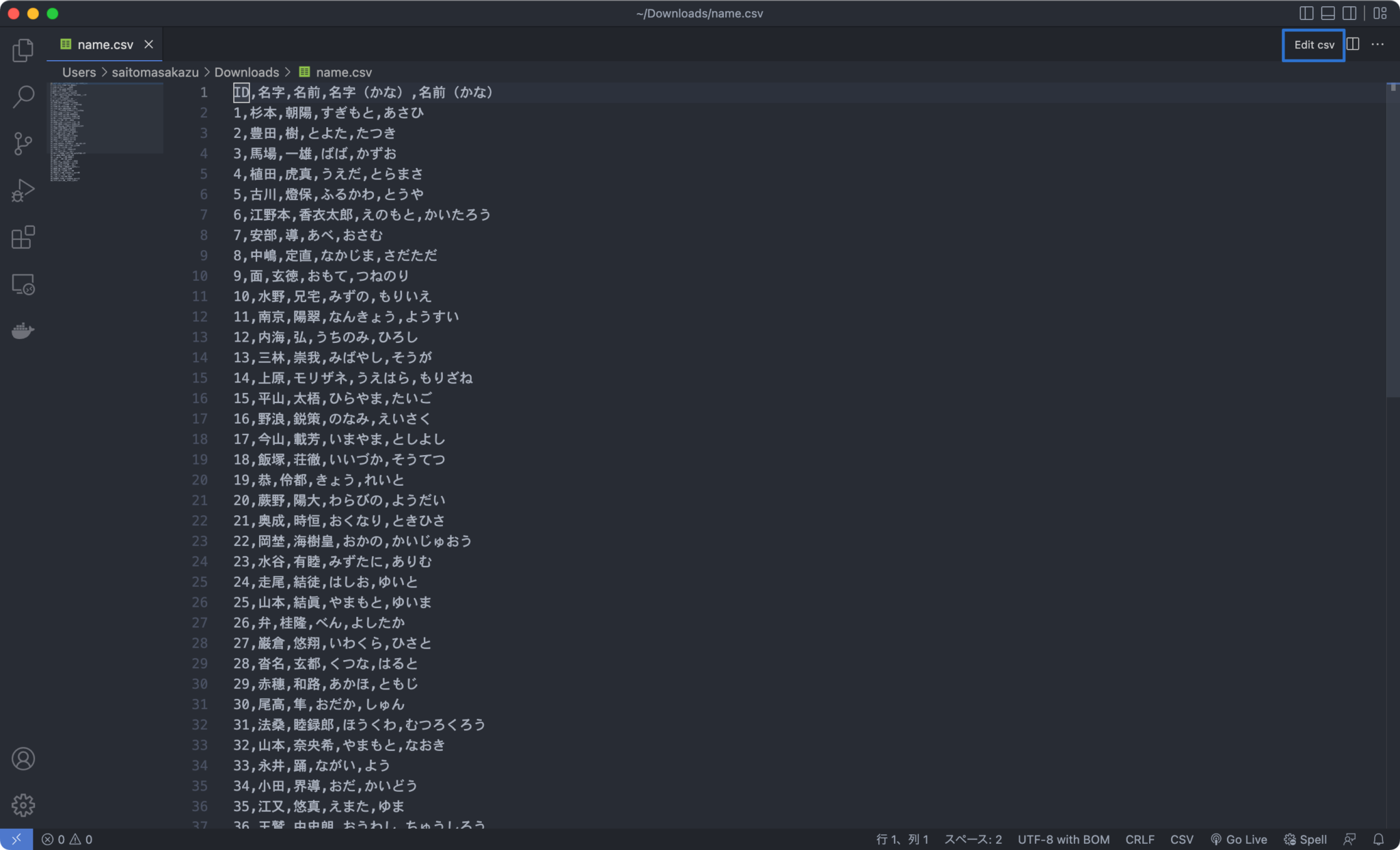Select the Search icon in activity bar

[23, 97]
